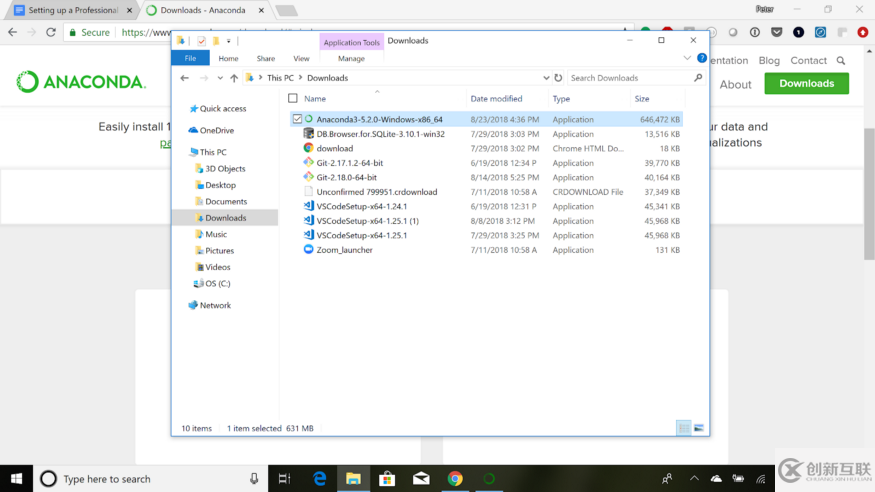
Task: Click the Anaconda logo
Action: tap(81, 82)
